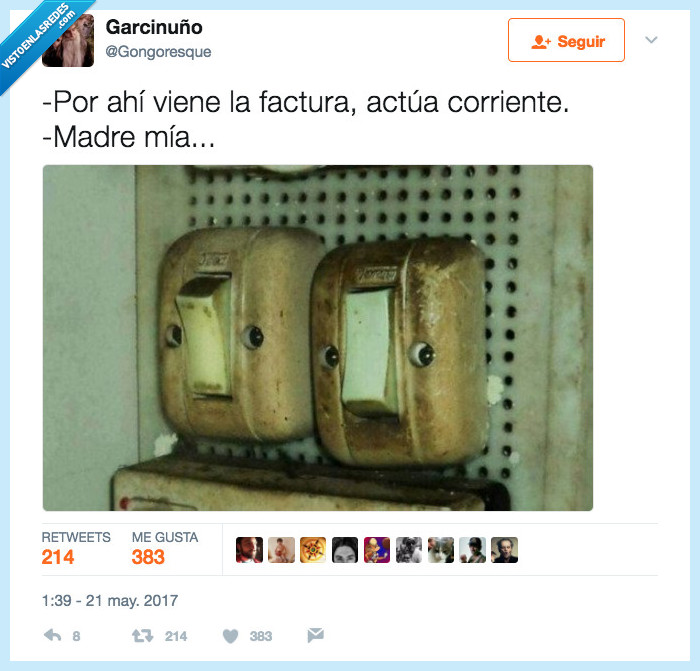Expand the tweet options chevron menu
The height and width of the screenshot is (671, 700).
pyautogui.click(x=651, y=40)
